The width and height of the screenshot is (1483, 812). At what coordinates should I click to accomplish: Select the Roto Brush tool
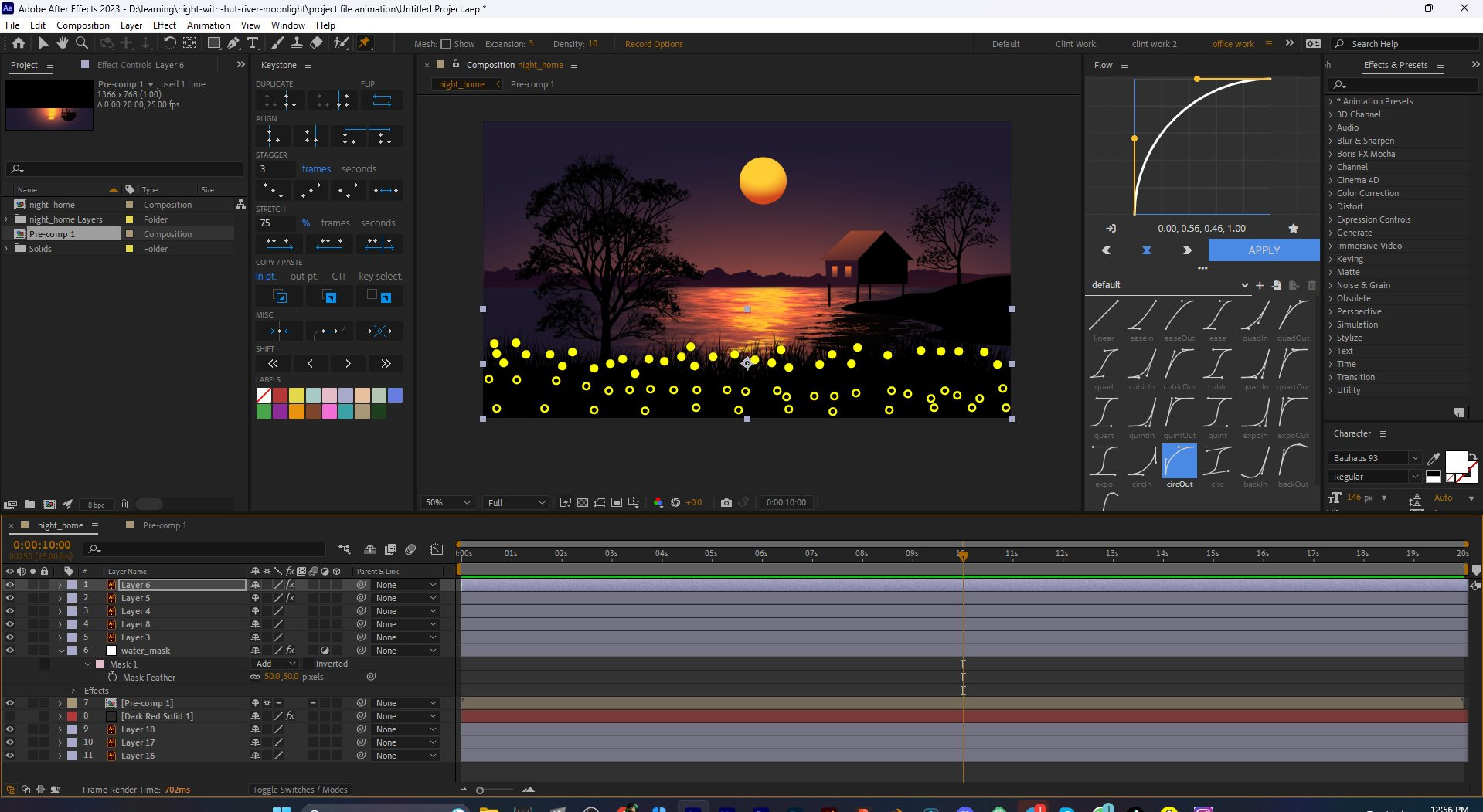(x=342, y=43)
